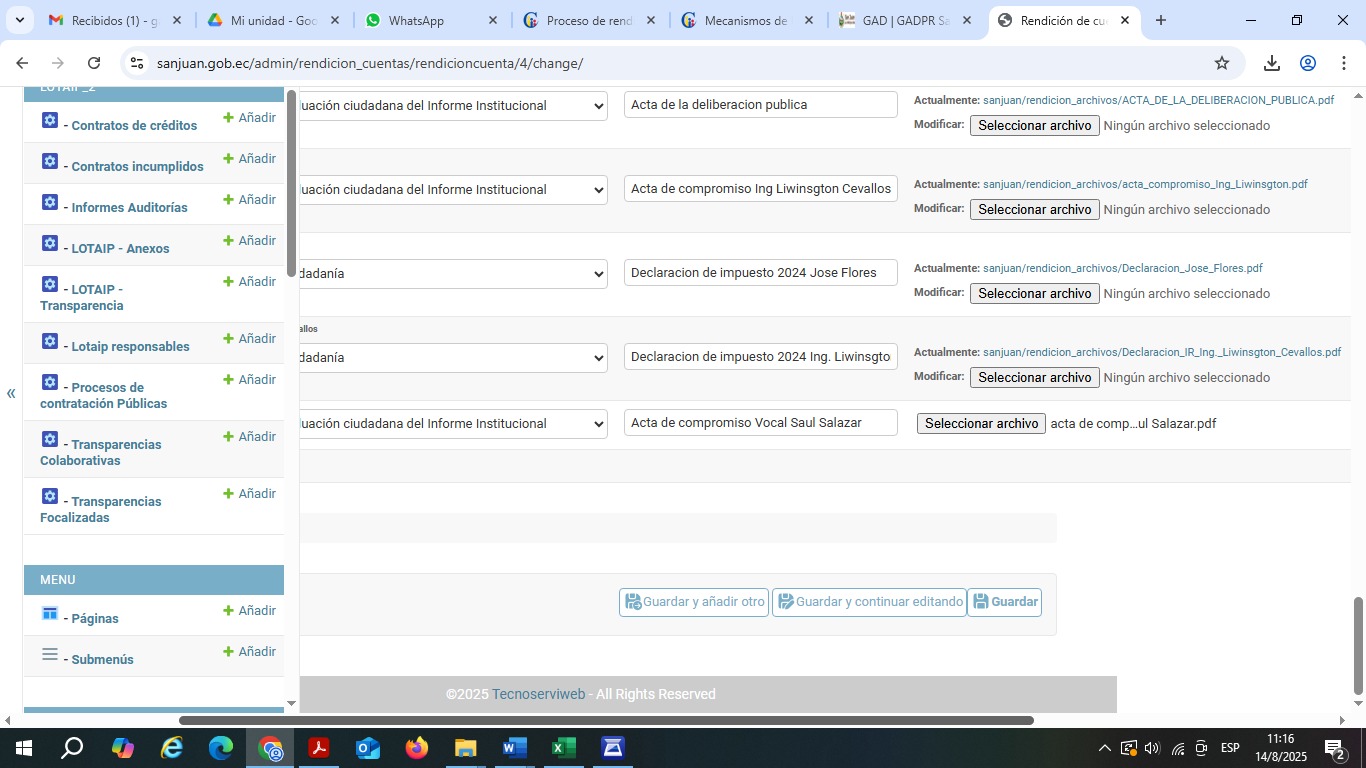Click Guardar y continuar editando
Viewport: 1366px width, 768px height.
coord(869,602)
